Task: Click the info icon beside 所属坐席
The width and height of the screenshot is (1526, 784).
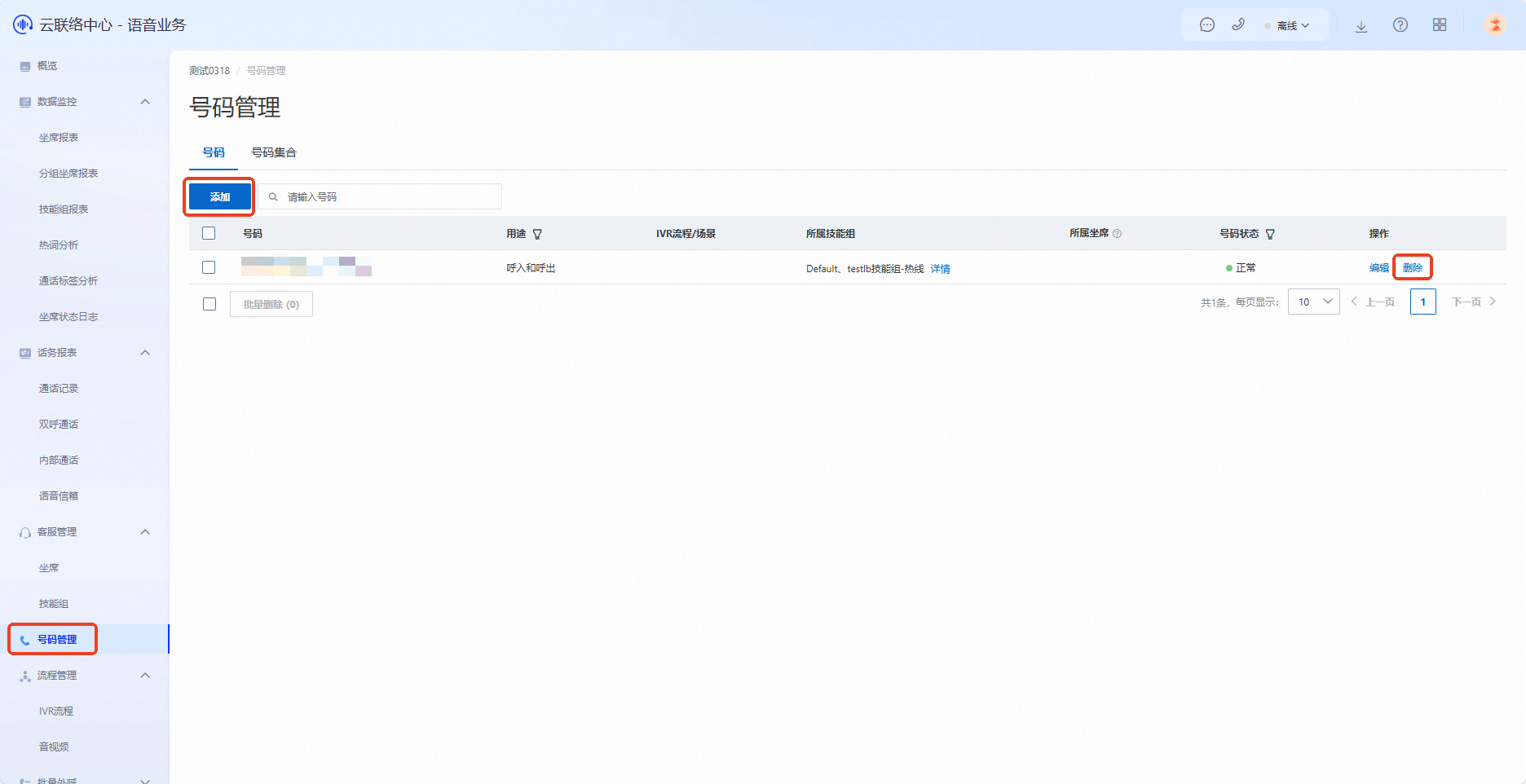Action: 1117,234
